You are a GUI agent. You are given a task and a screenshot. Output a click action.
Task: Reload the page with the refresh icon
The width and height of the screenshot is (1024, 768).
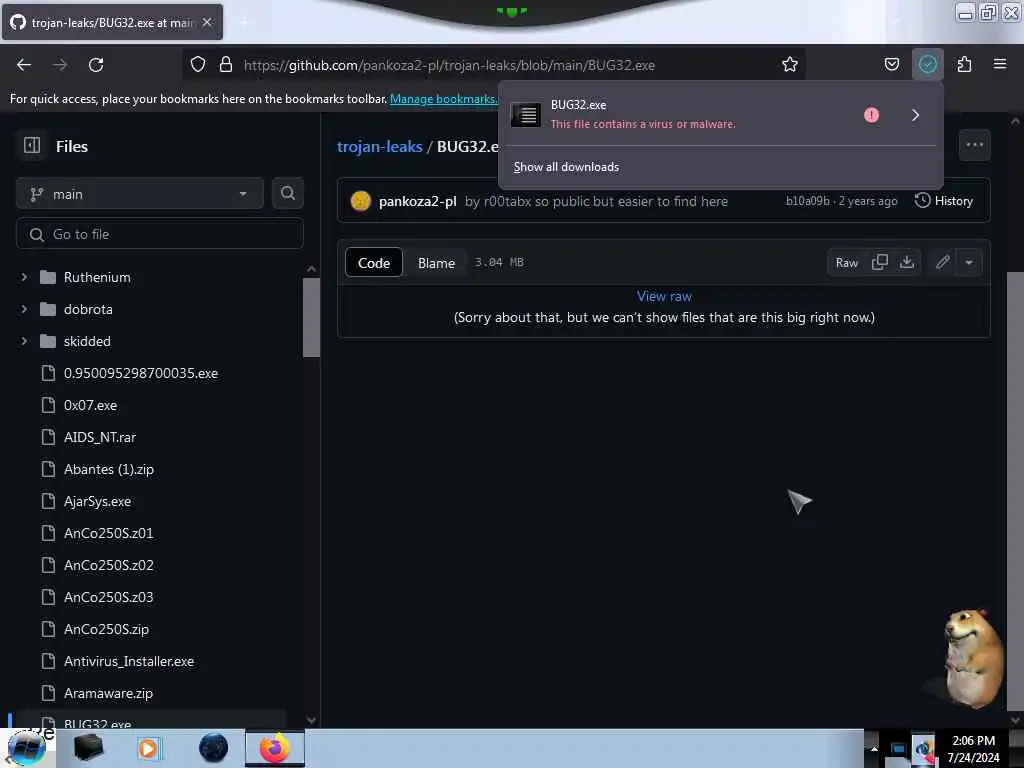[x=96, y=65]
